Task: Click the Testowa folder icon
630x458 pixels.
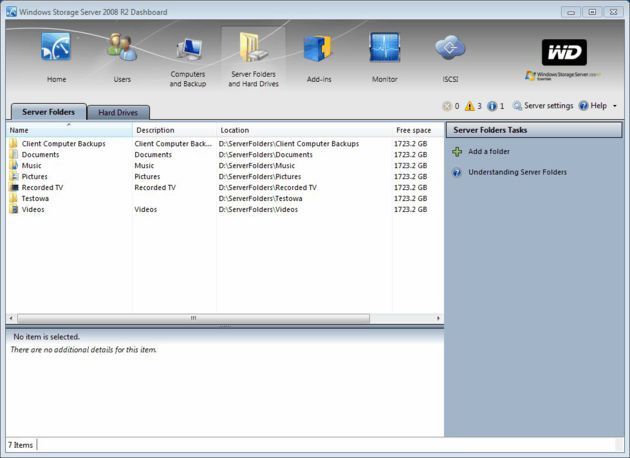Action: tap(14, 198)
